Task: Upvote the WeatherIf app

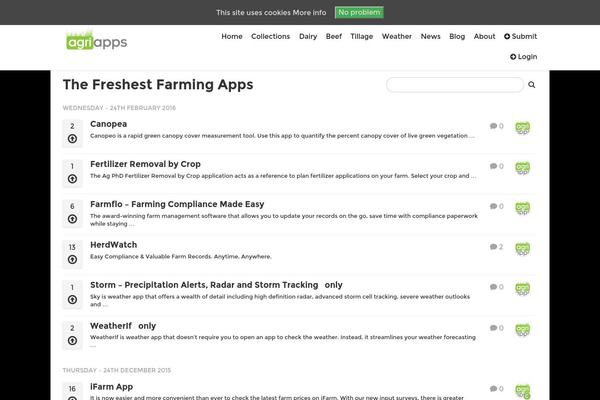Action: click(x=72, y=341)
